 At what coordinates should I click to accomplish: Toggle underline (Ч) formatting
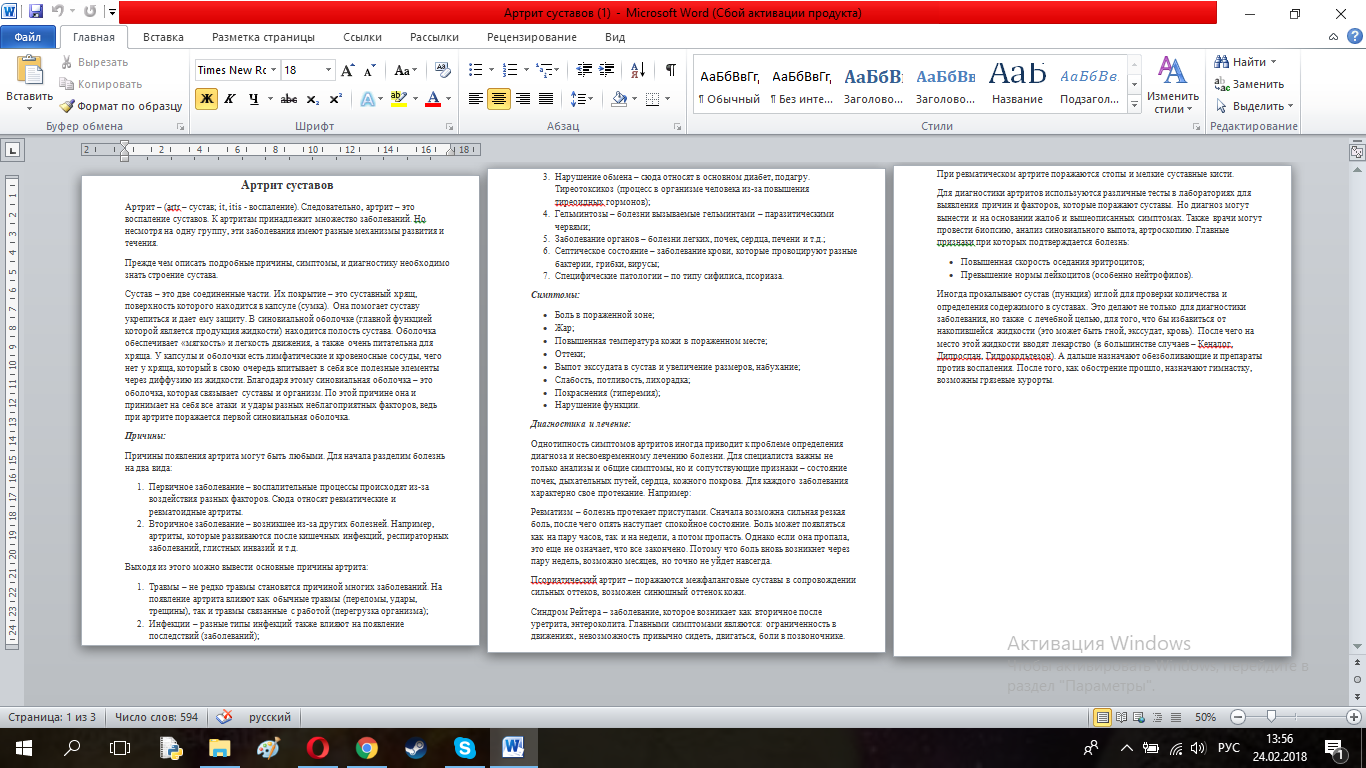254,99
